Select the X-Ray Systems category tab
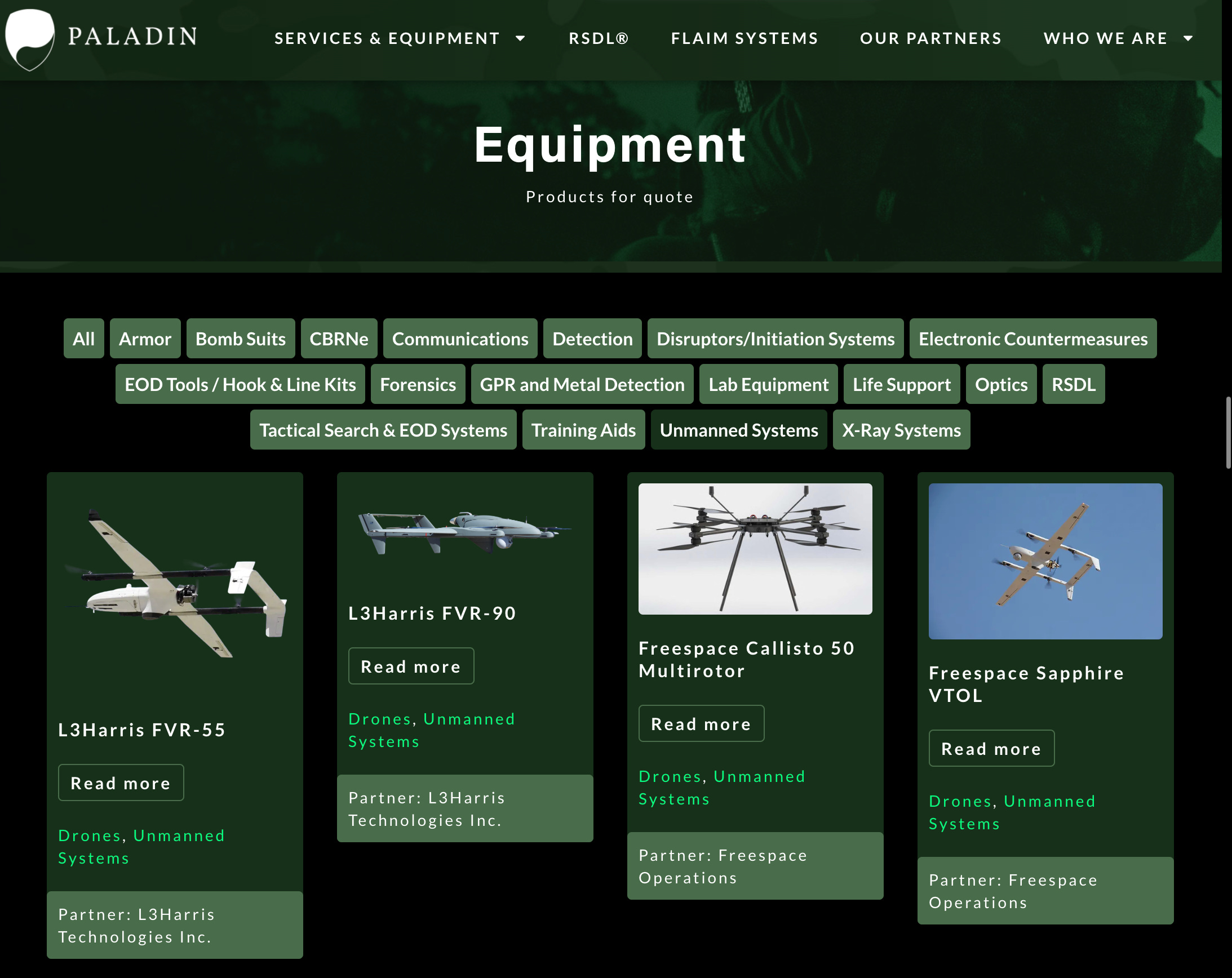Image resolution: width=1232 pixels, height=978 pixels. coord(901,430)
